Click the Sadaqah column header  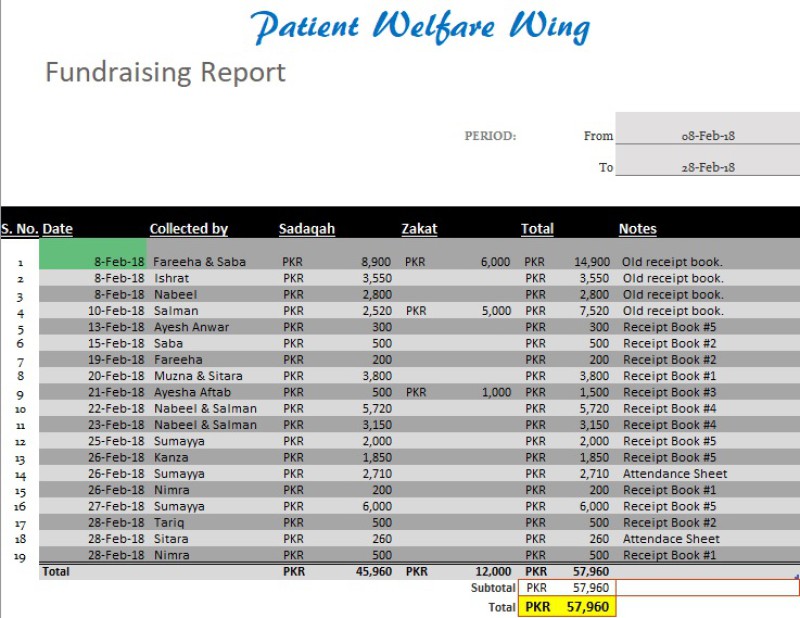tap(306, 229)
